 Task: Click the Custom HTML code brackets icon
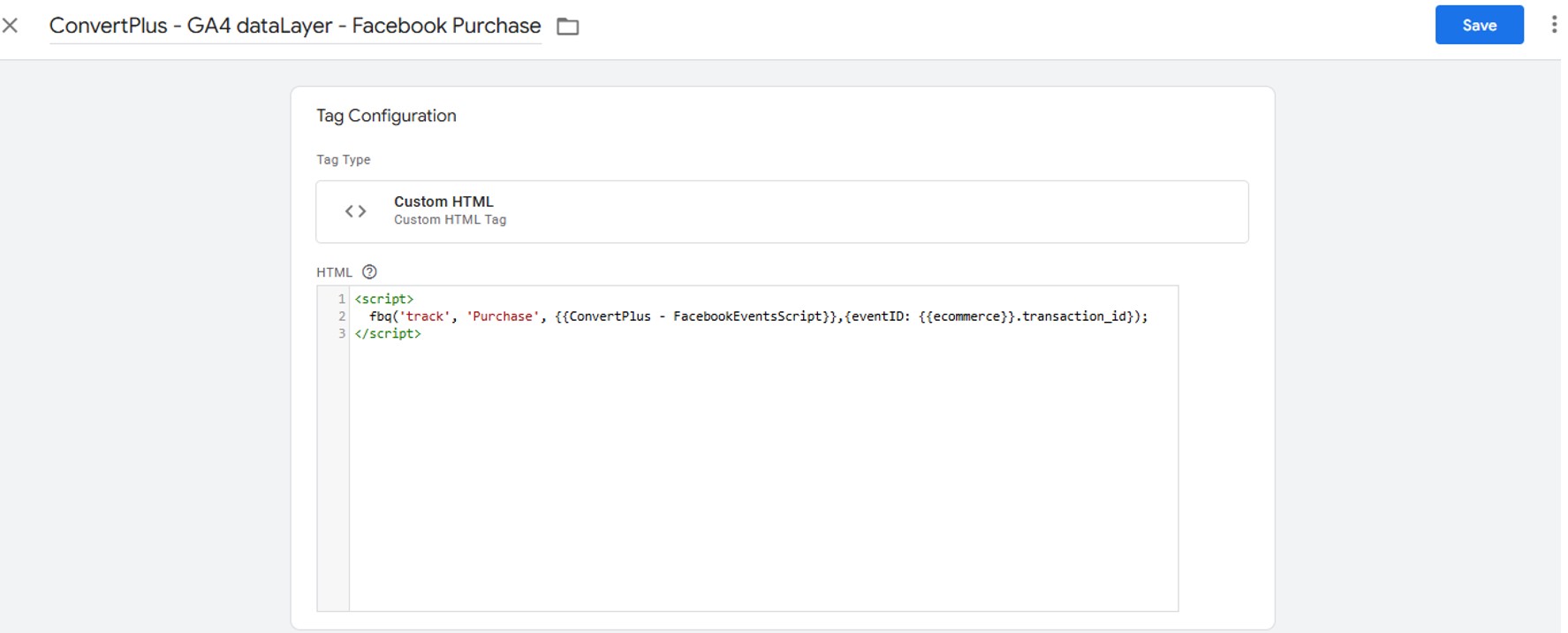[355, 211]
